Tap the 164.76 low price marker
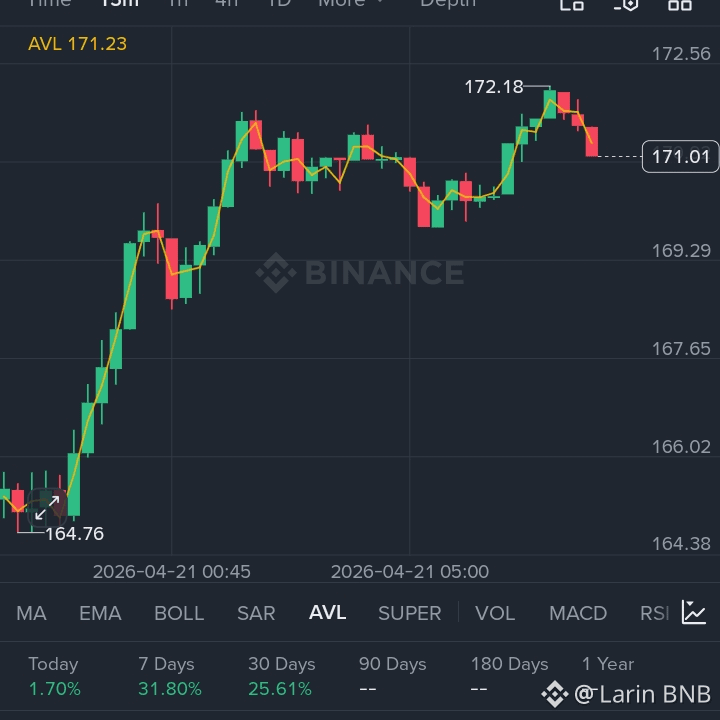The image size is (720, 720). (74, 534)
